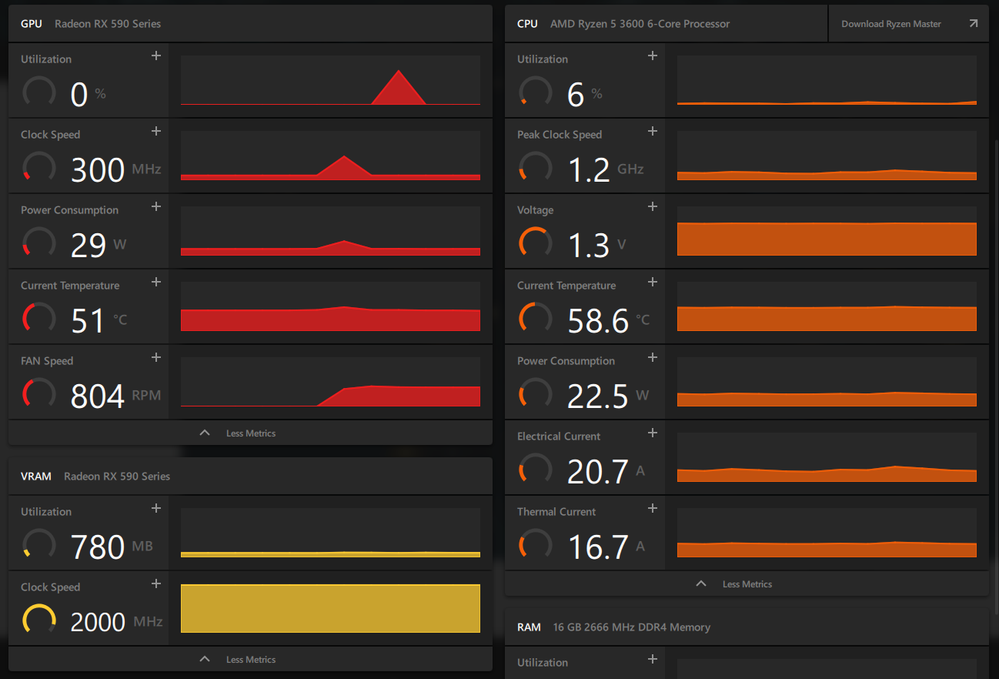Viewport: 999px width, 679px height.
Task: Click the GPU FAN Speed history graph
Action: coord(330,382)
